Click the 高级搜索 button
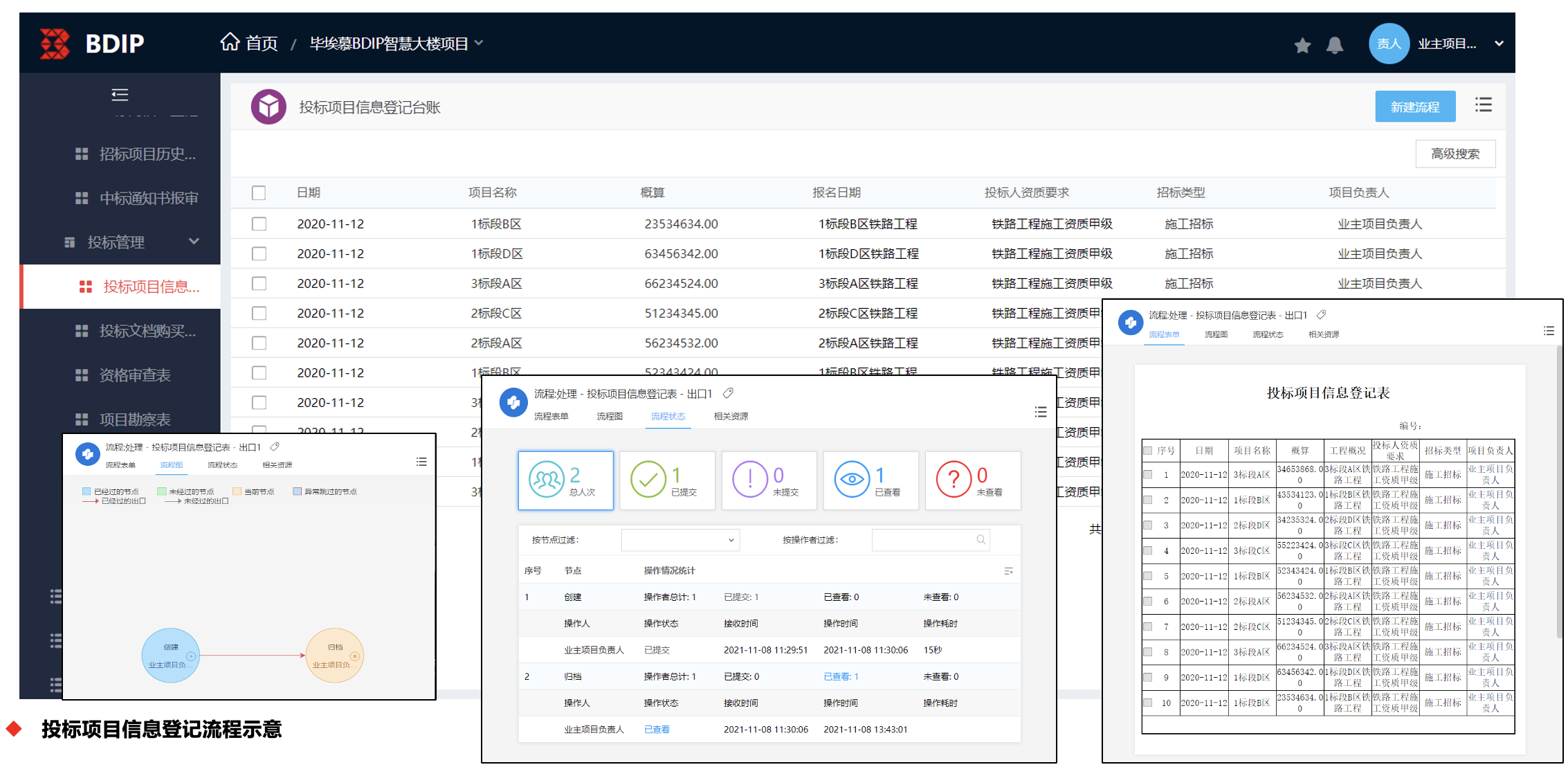 (1455, 154)
